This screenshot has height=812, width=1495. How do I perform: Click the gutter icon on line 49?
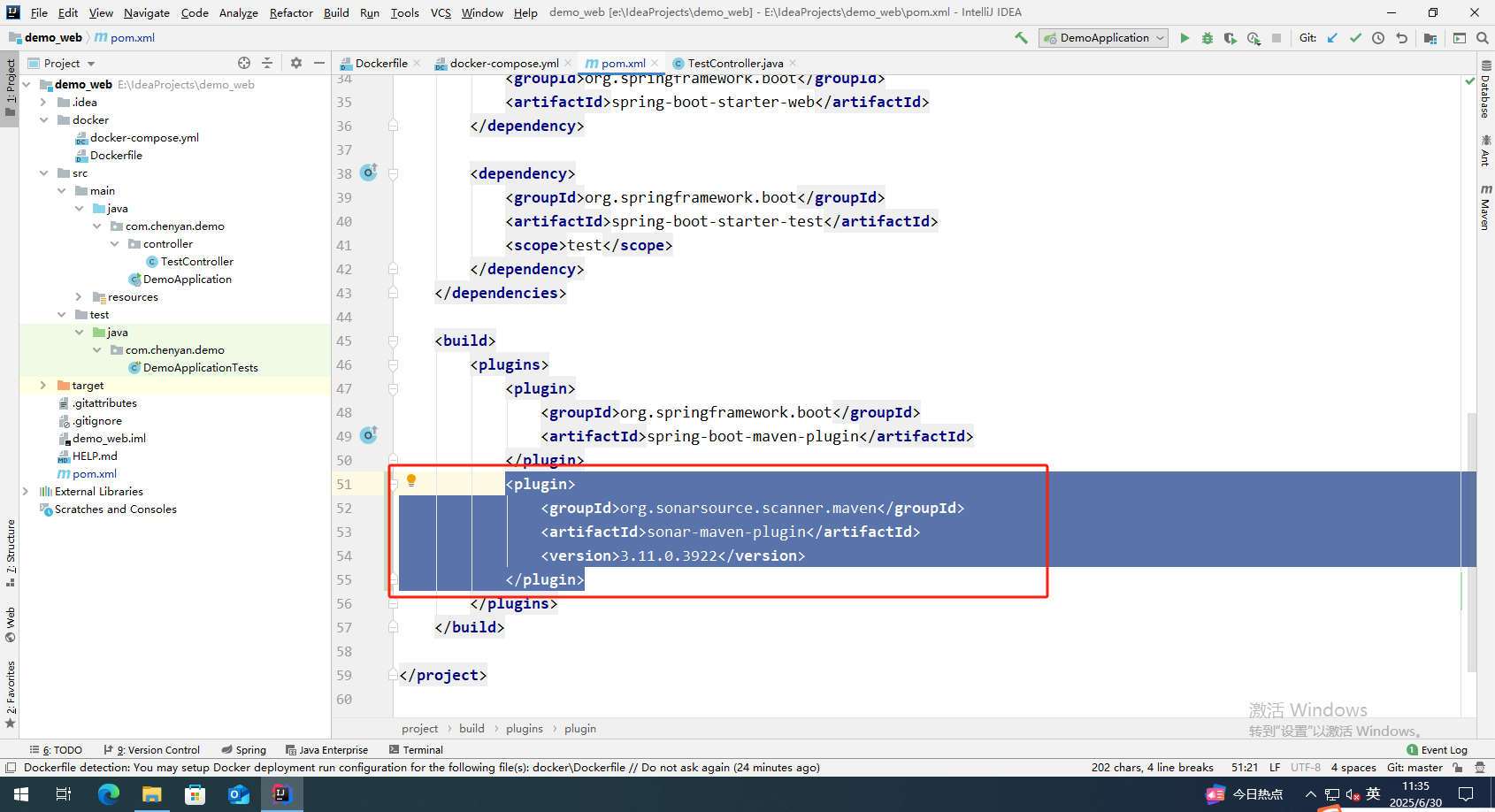(369, 435)
